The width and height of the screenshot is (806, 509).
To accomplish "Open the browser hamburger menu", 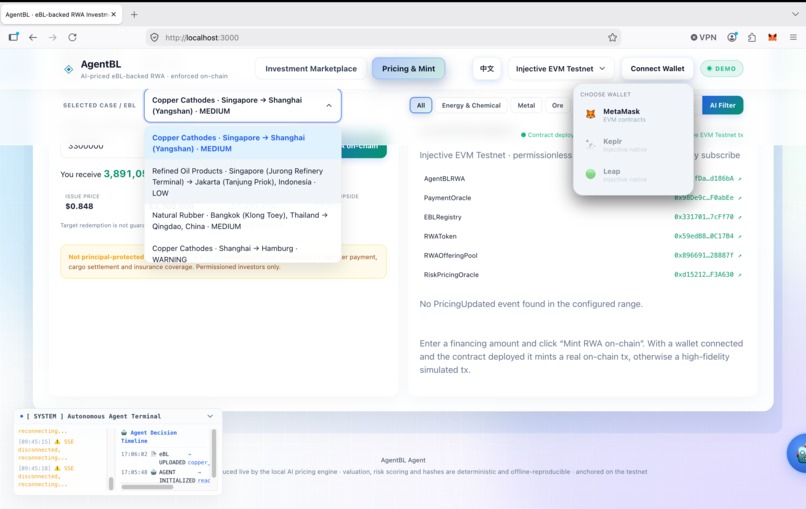I will pos(793,38).
